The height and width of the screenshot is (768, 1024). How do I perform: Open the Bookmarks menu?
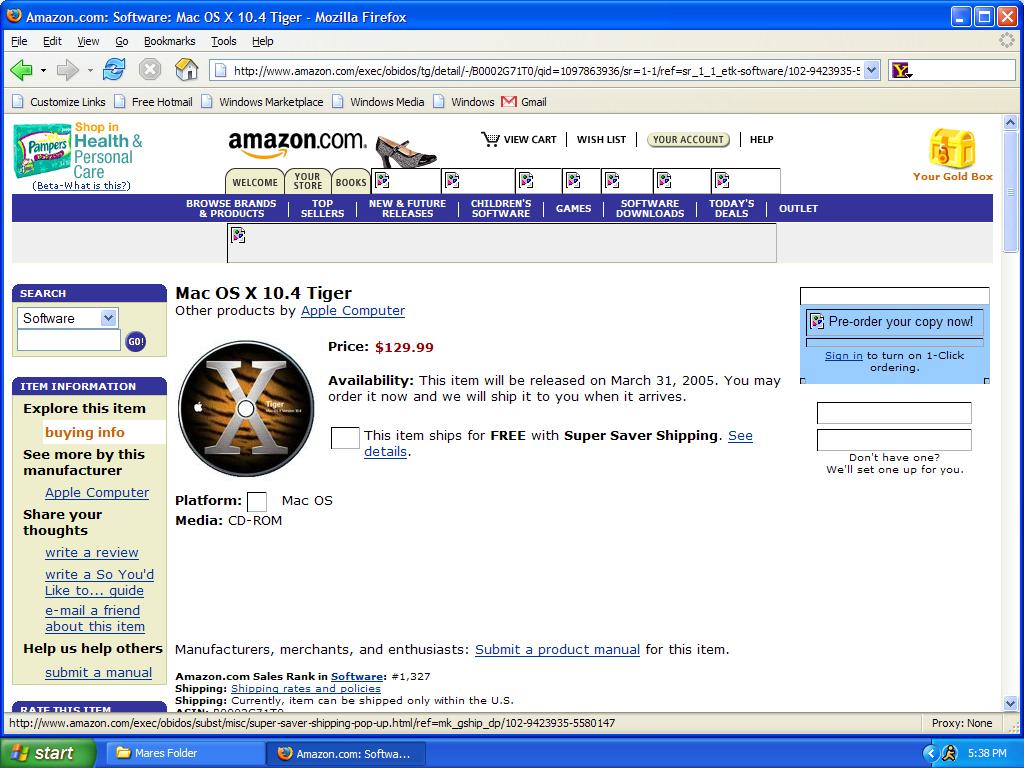pos(170,41)
